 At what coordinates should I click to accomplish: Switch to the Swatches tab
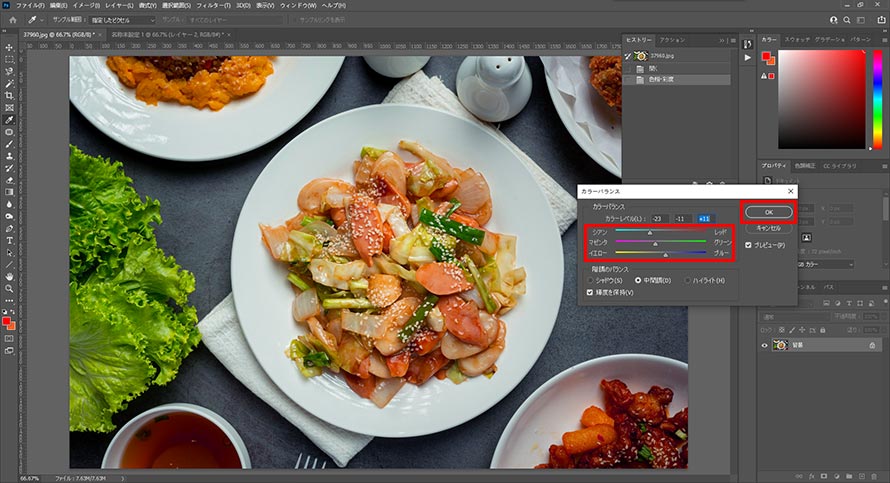point(797,40)
